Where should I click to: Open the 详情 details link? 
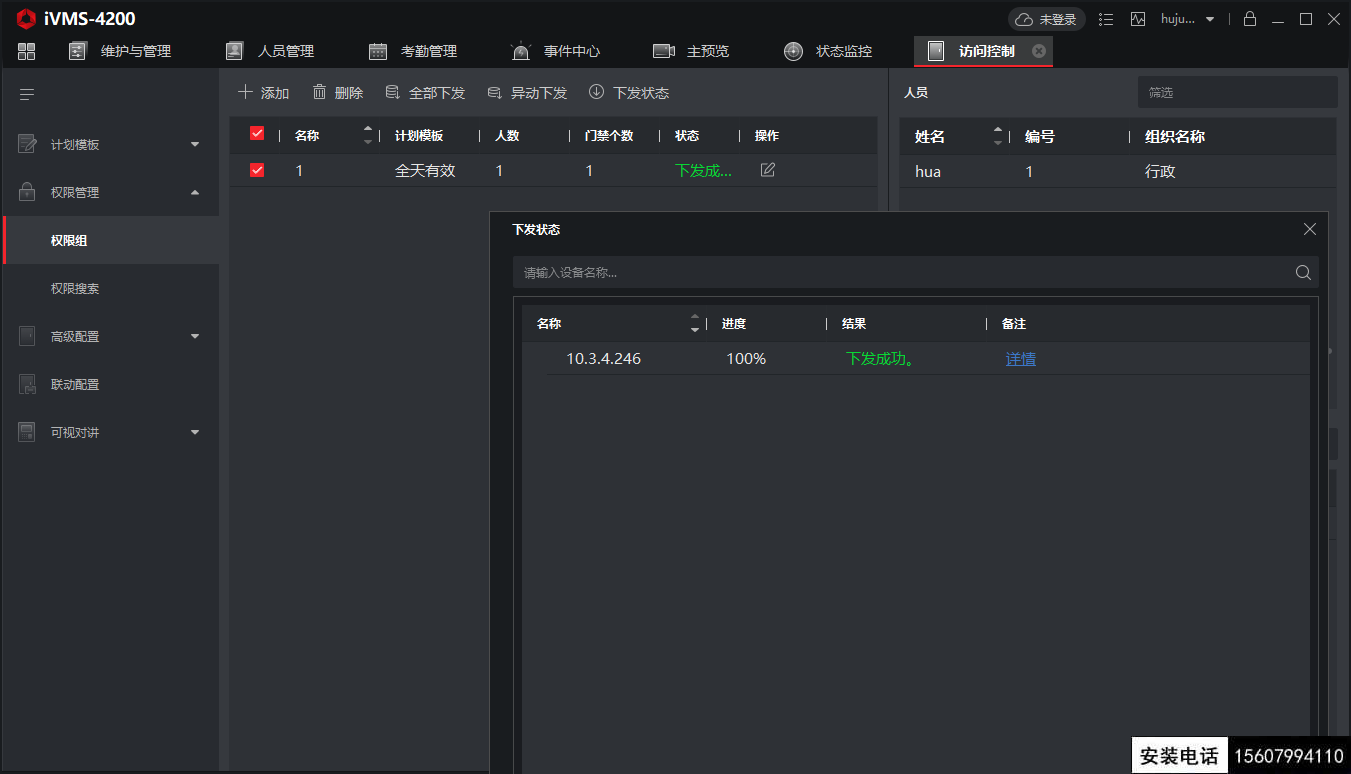pyautogui.click(x=1021, y=358)
